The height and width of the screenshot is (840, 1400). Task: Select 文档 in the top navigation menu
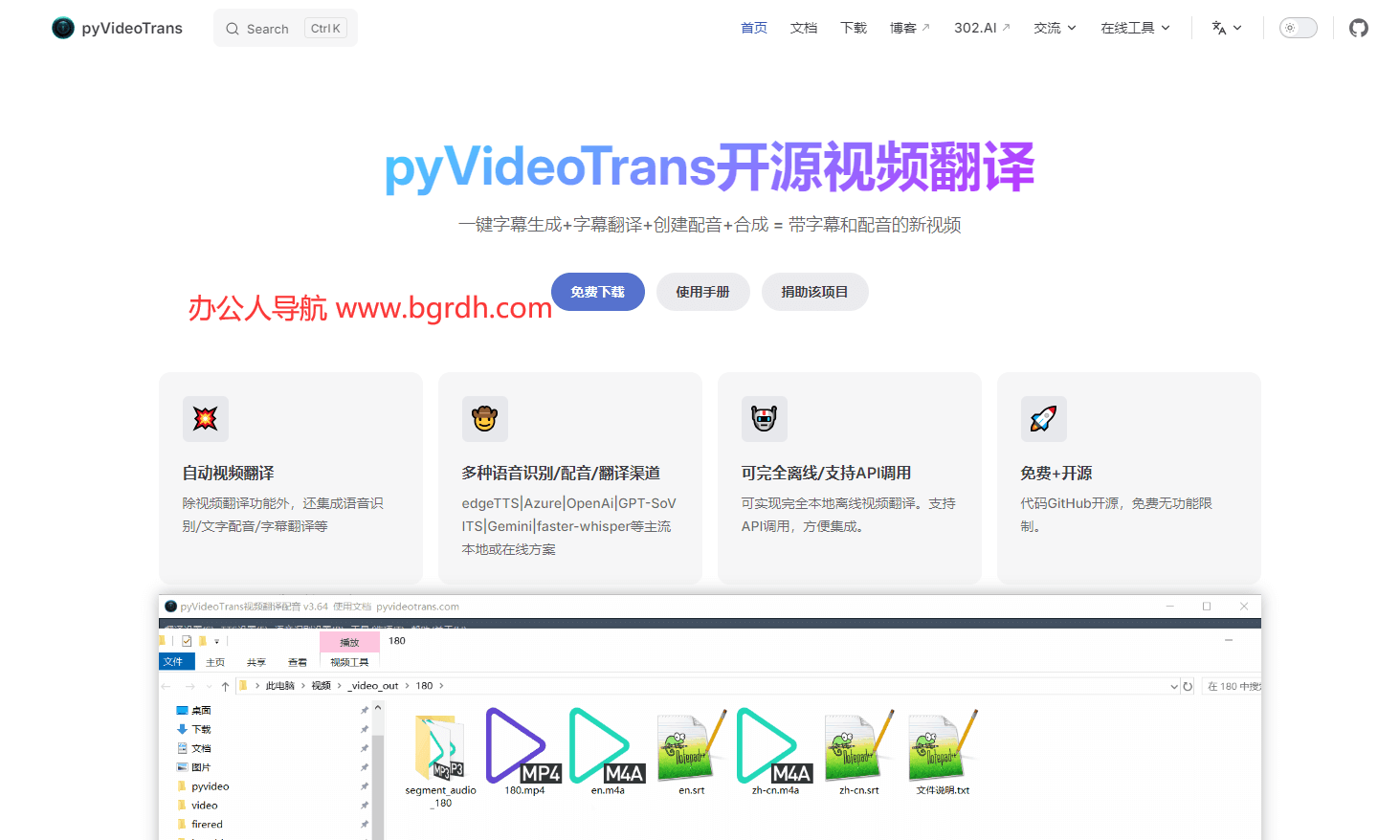pos(804,28)
